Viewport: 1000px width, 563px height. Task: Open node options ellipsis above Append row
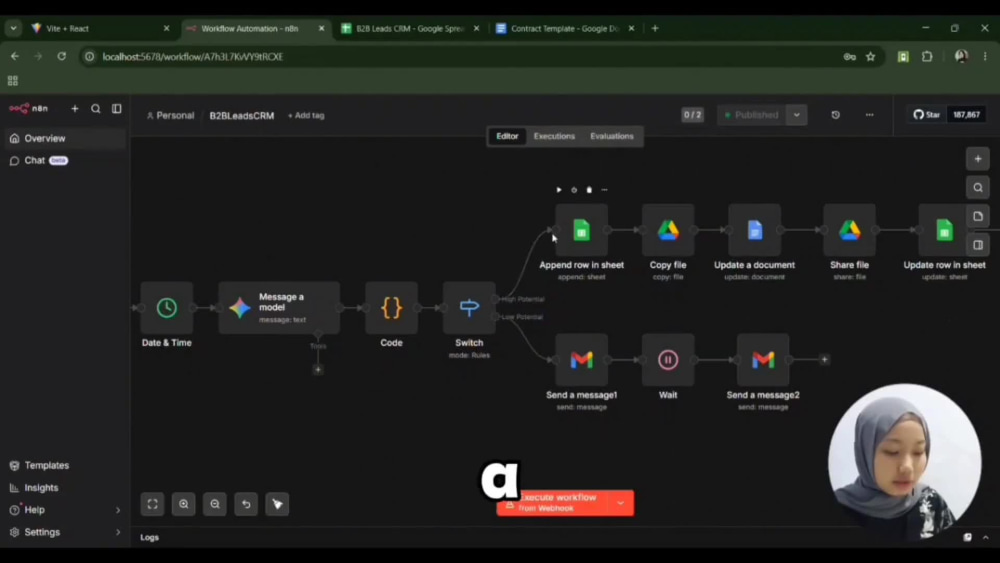click(x=605, y=190)
